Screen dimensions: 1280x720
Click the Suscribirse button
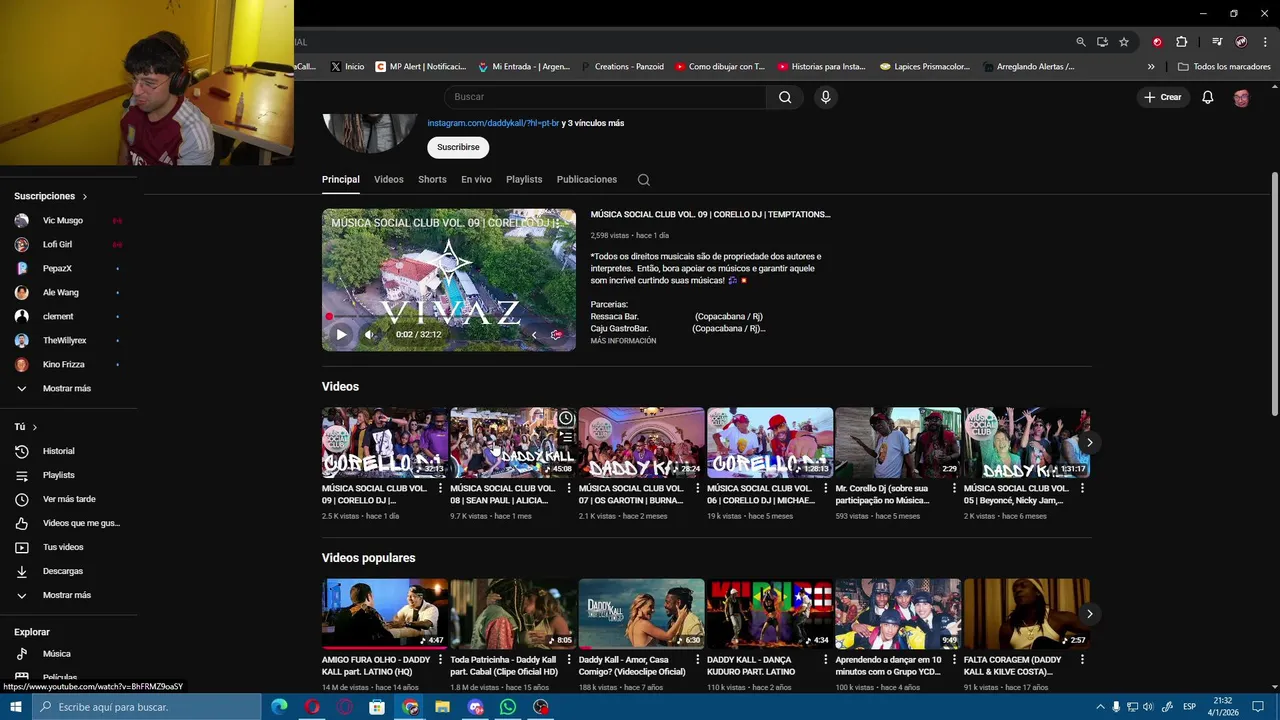point(458,147)
